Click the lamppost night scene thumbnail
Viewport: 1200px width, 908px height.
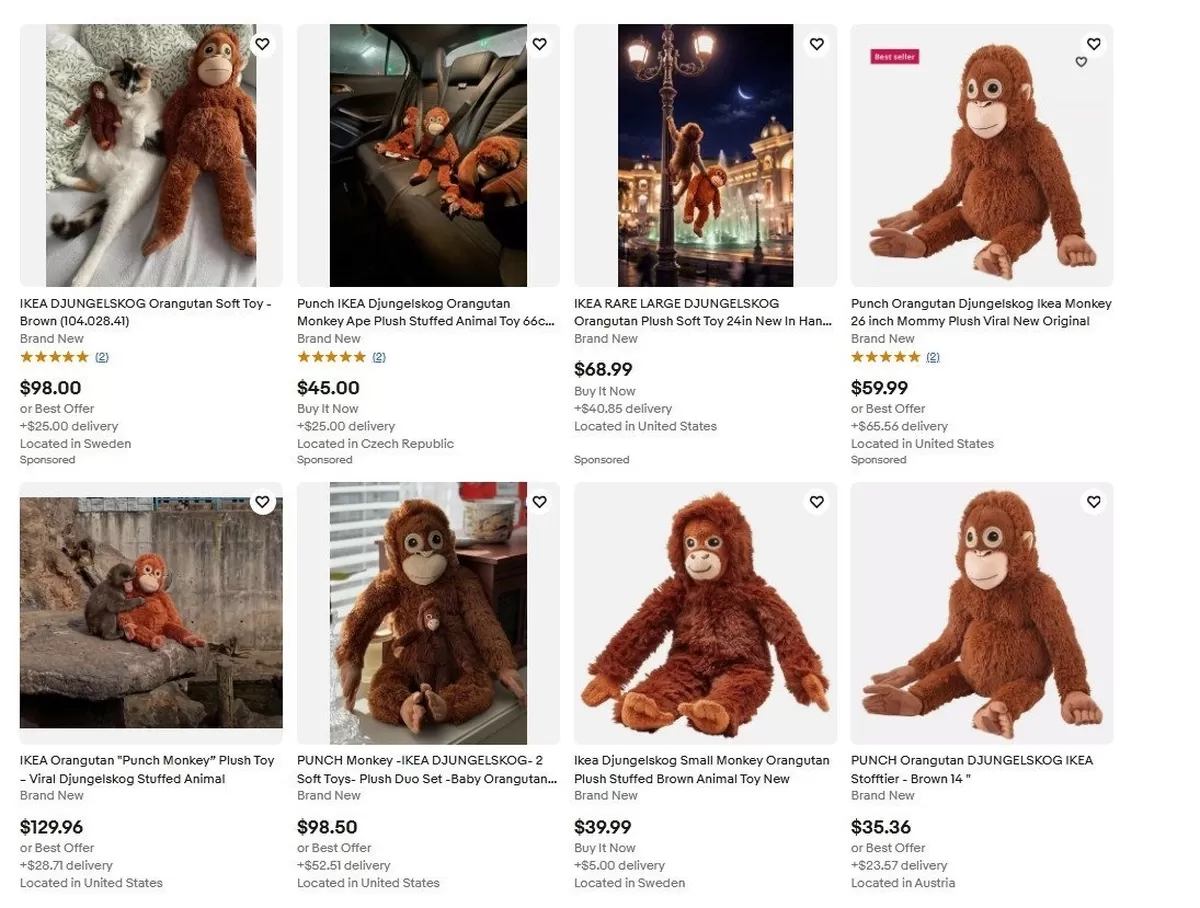pyautogui.click(x=704, y=153)
